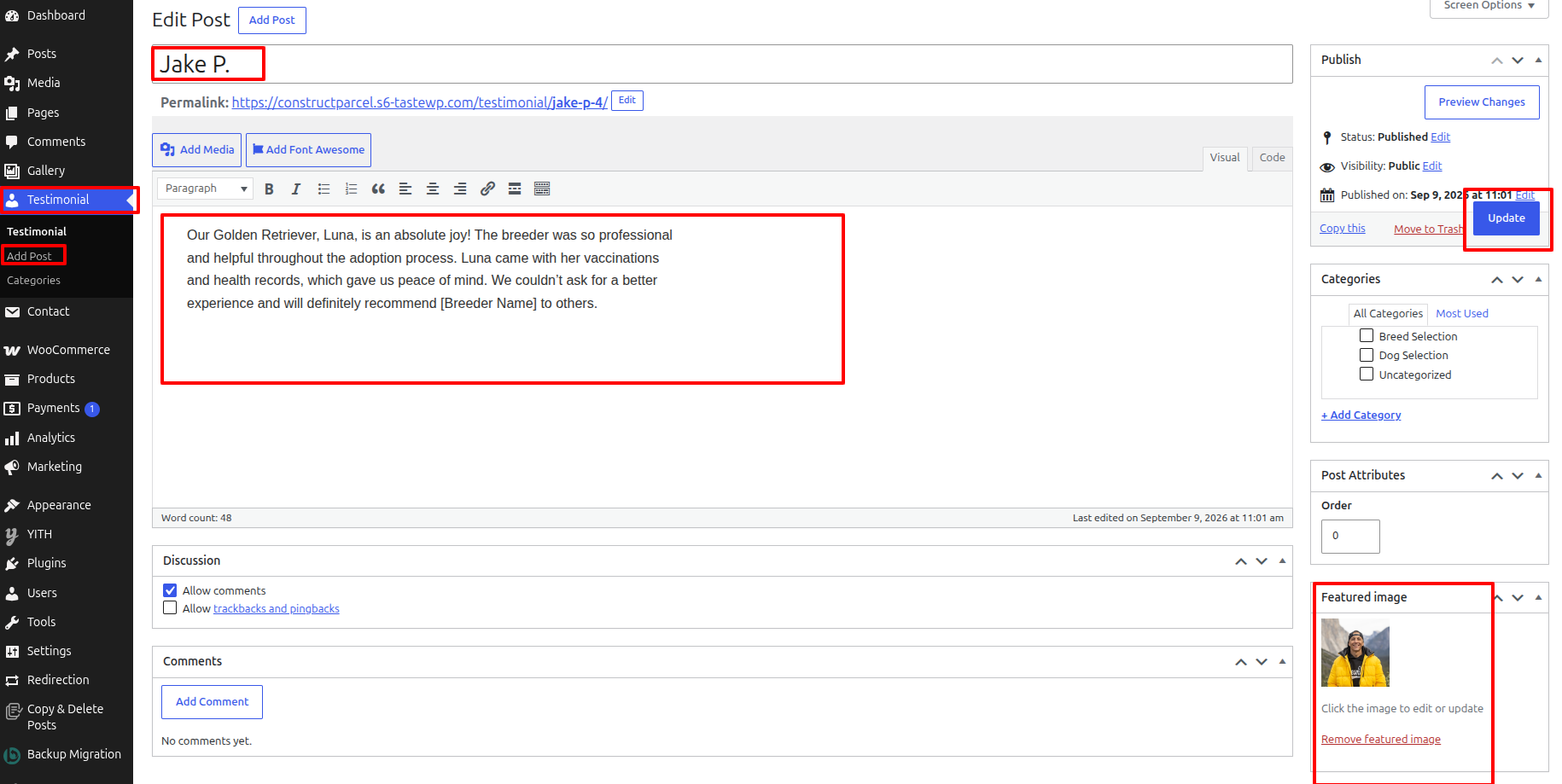Image resolution: width=1562 pixels, height=784 pixels.
Task: Click Preview Changes button
Action: coord(1482,102)
